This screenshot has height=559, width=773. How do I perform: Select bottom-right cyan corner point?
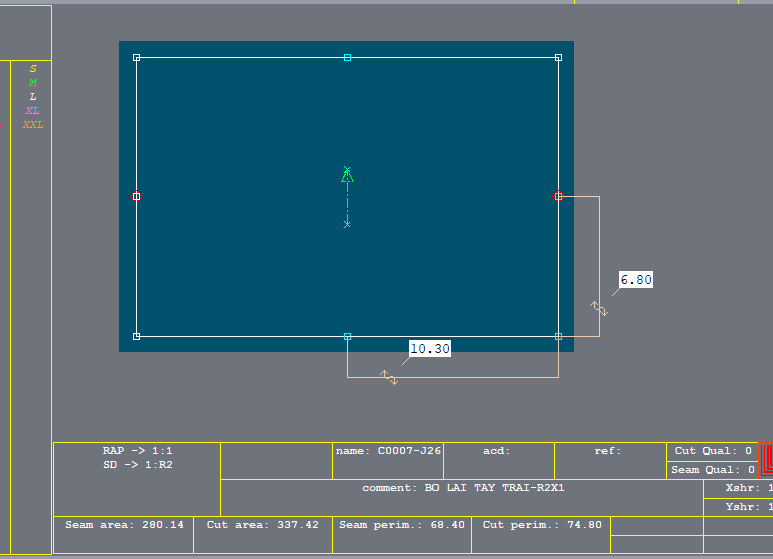559,337
